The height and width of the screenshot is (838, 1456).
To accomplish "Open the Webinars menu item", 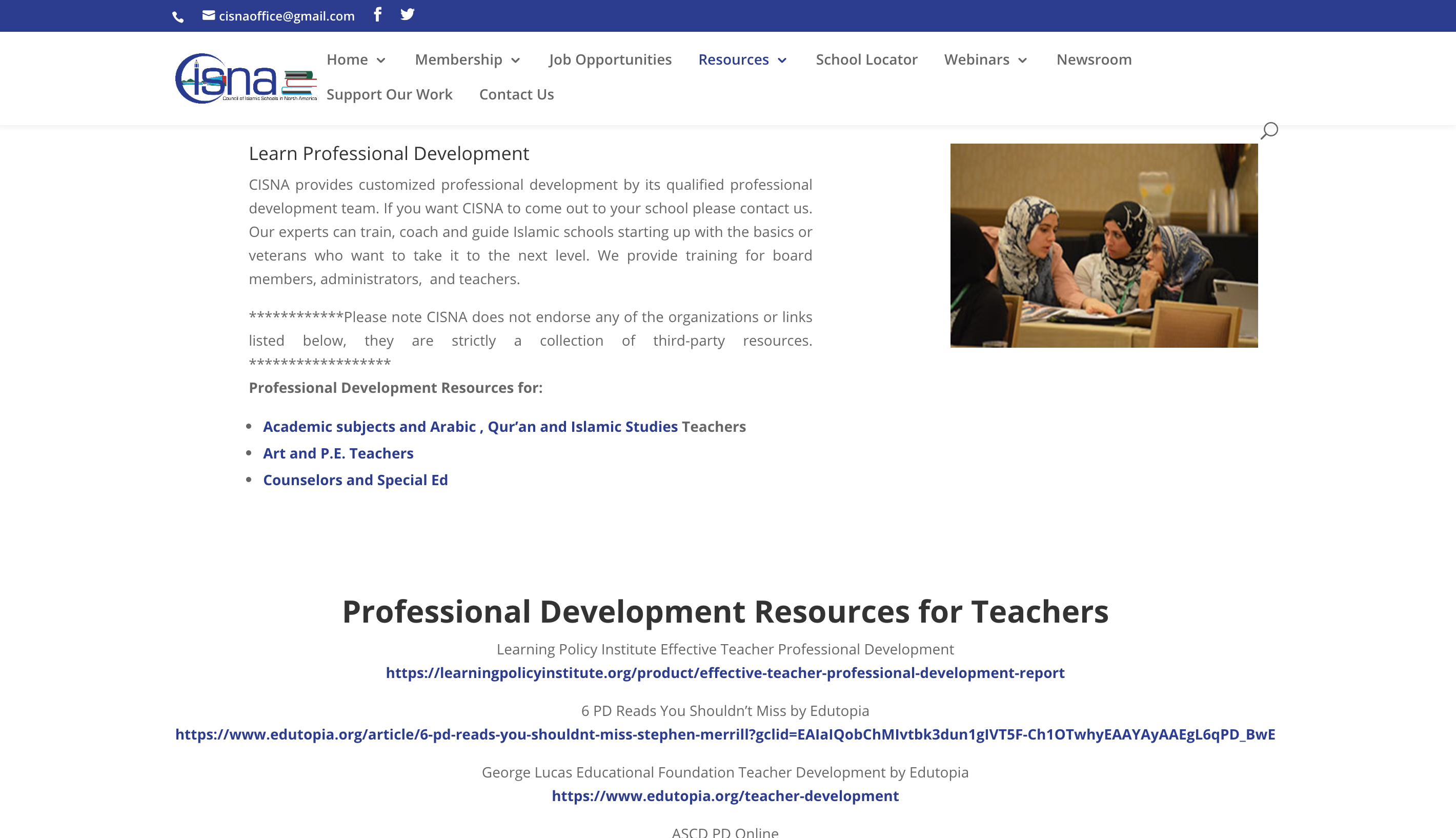I will click(977, 59).
